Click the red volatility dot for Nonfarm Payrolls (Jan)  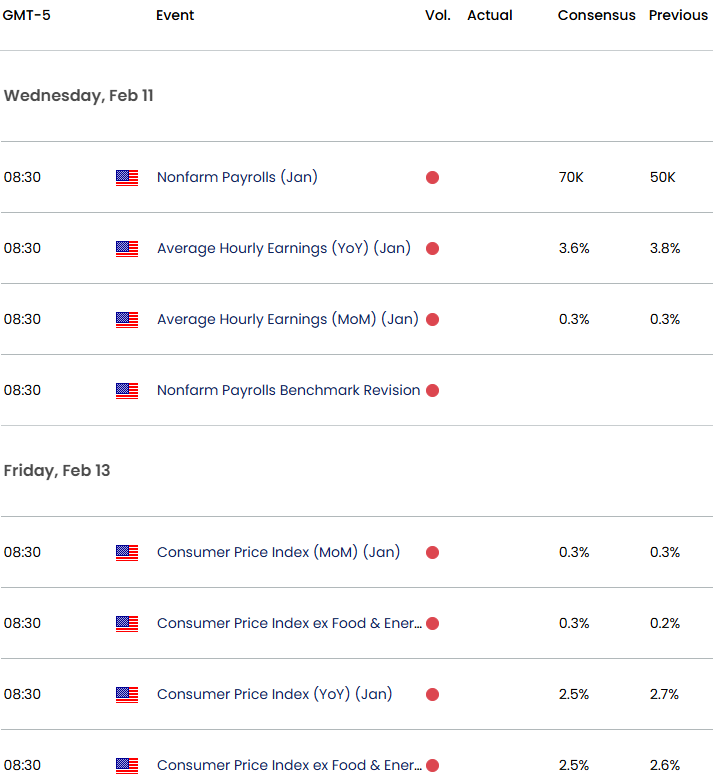click(x=432, y=178)
